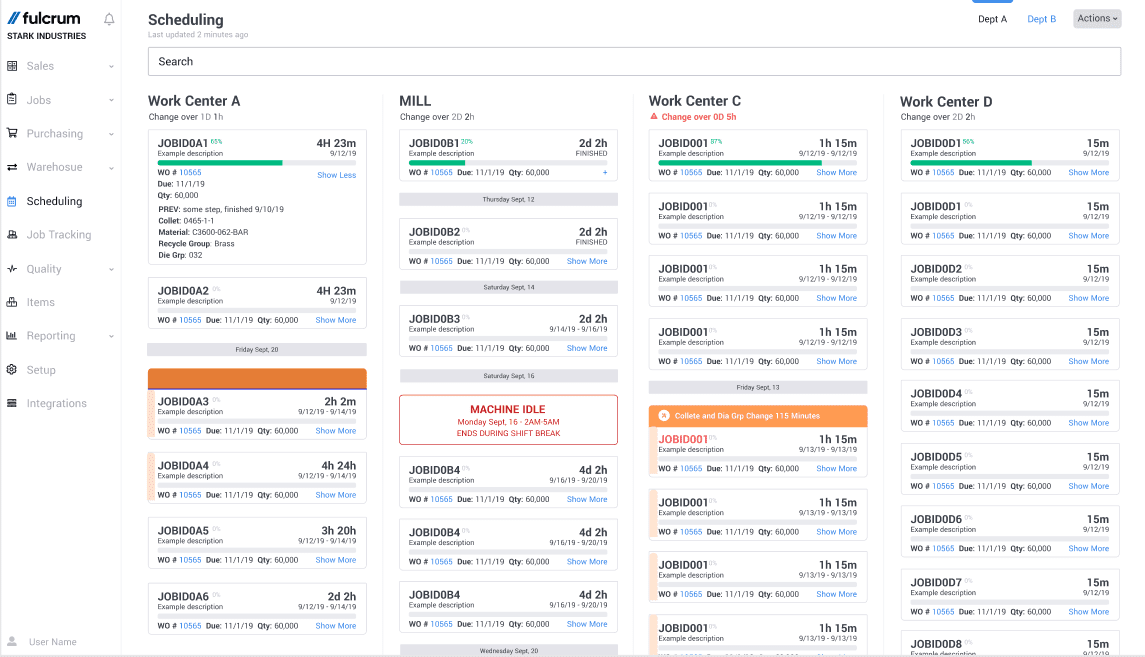Switch to the Dept B tab

1041,18
